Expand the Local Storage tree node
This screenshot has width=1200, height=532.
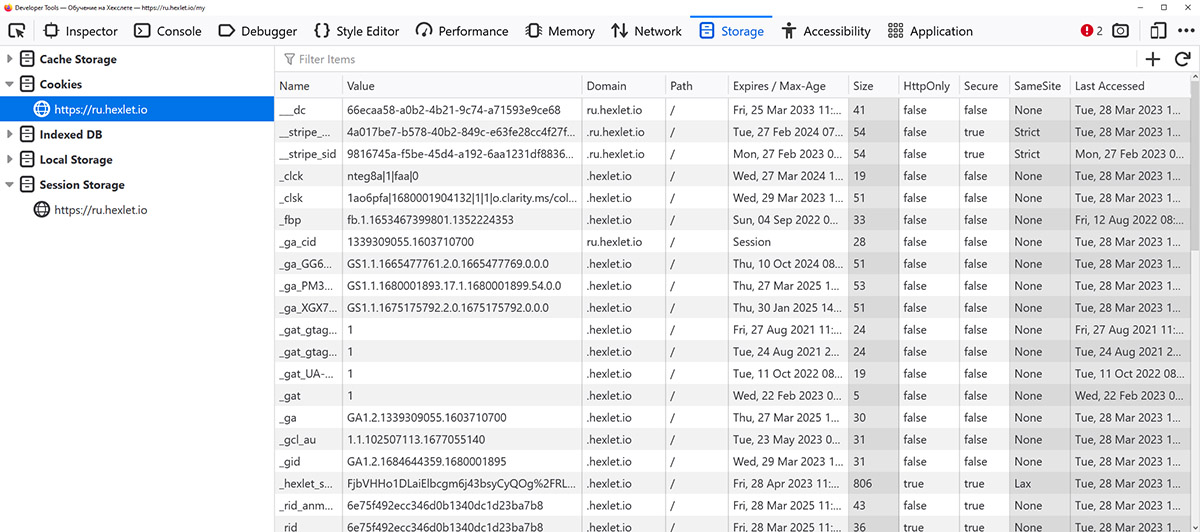(x=9, y=160)
